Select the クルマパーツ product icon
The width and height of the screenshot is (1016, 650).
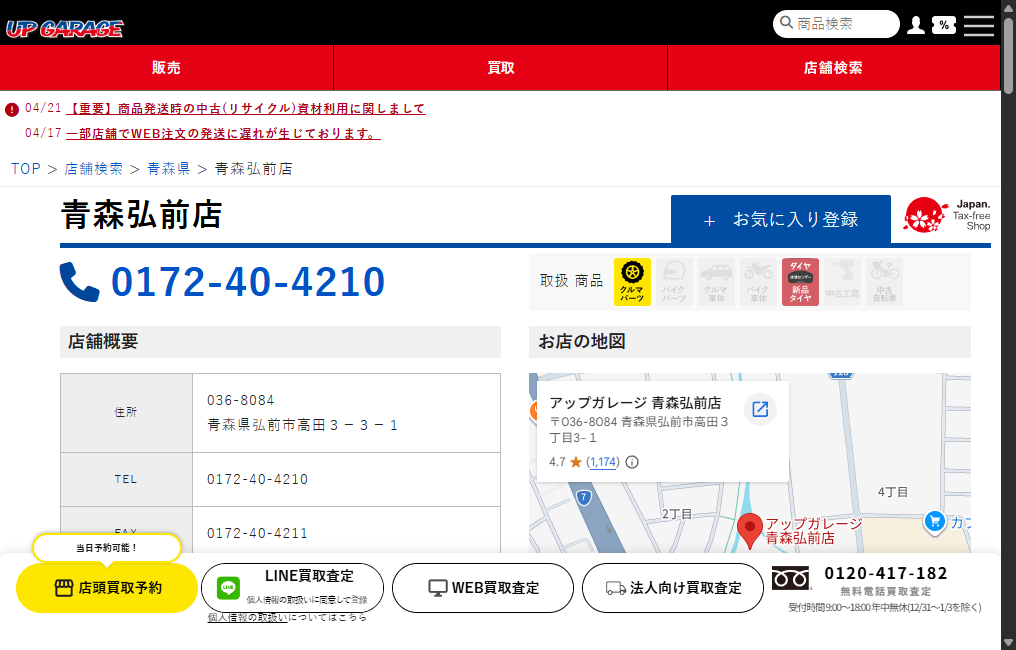[x=632, y=282]
